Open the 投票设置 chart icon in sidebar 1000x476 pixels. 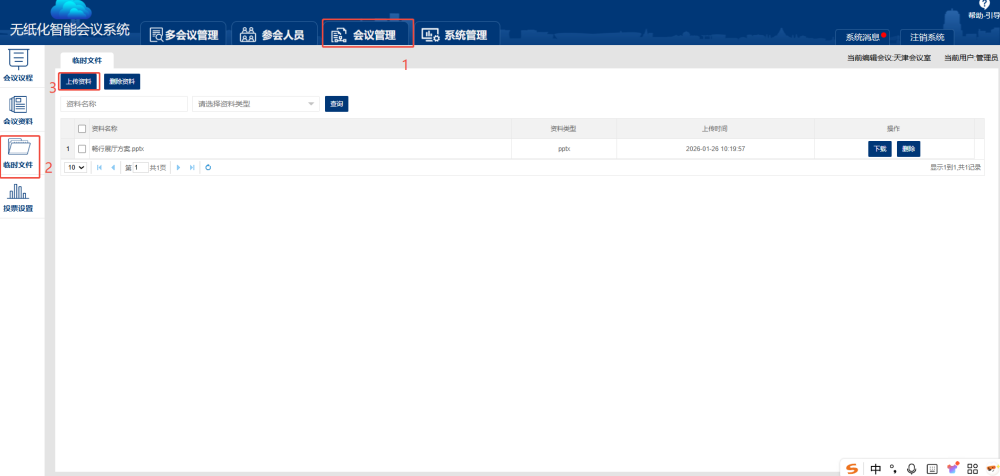(x=18, y=191)
